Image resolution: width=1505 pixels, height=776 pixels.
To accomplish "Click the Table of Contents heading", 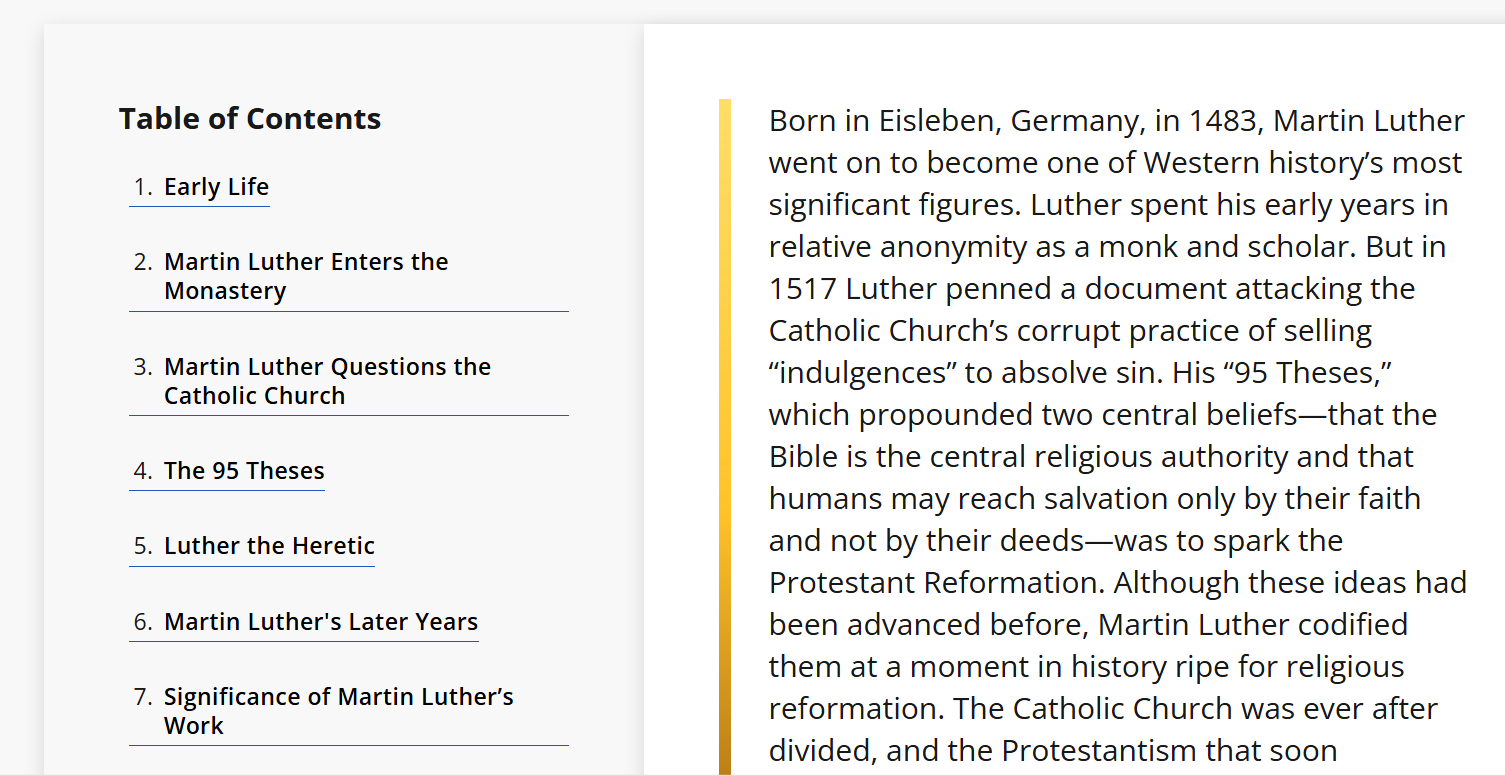I will [250, 119].
